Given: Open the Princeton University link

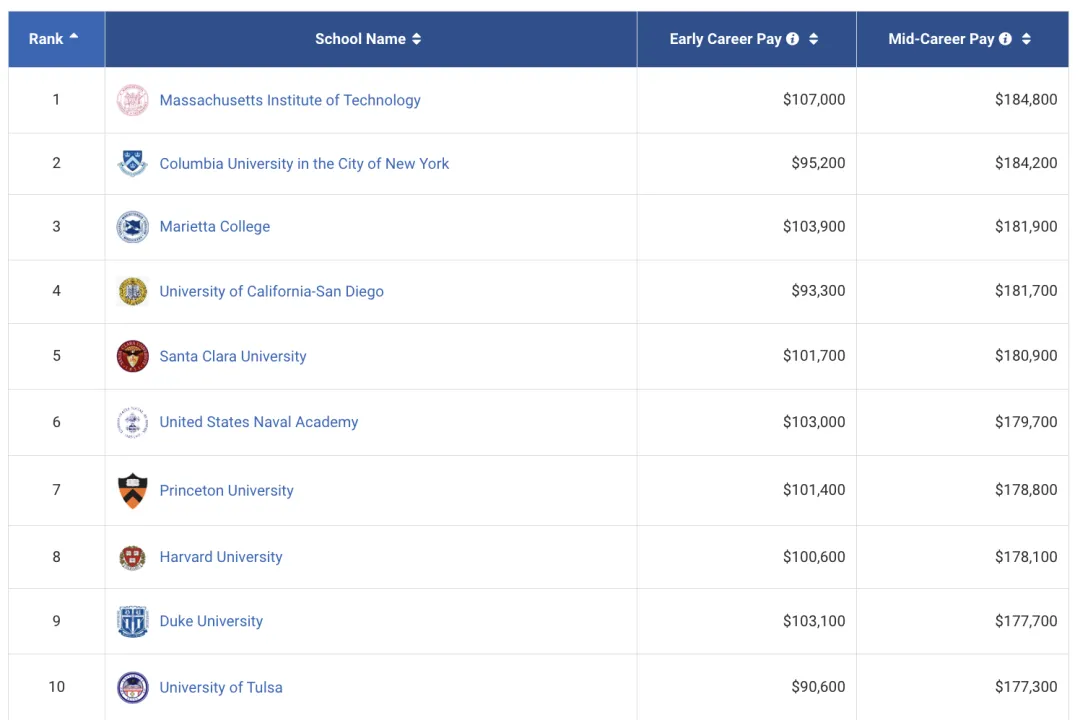Looking at the screenshot, I should pyautogui.click(x=227, y=491).
